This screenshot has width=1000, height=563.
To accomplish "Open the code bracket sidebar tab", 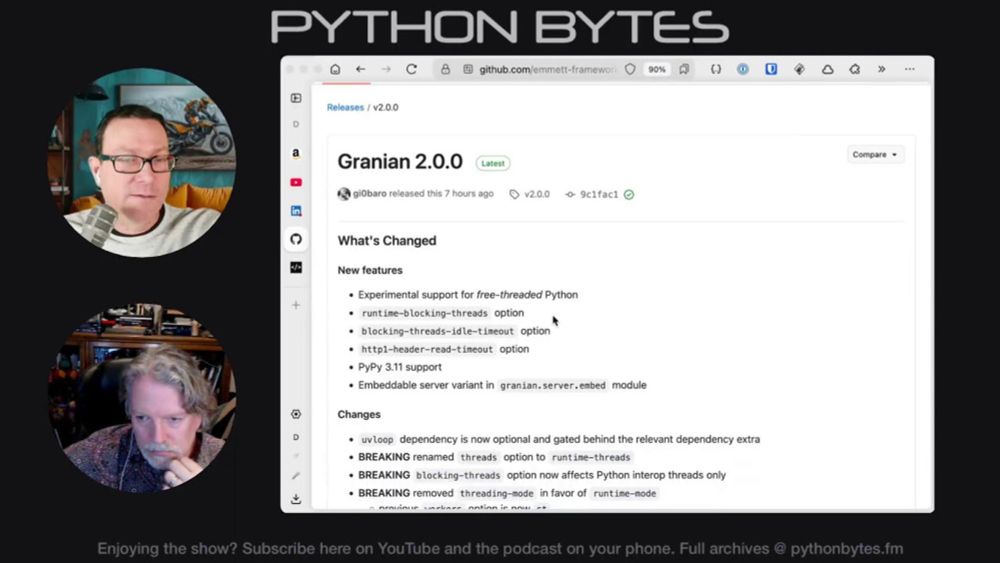I will [296, 267].
